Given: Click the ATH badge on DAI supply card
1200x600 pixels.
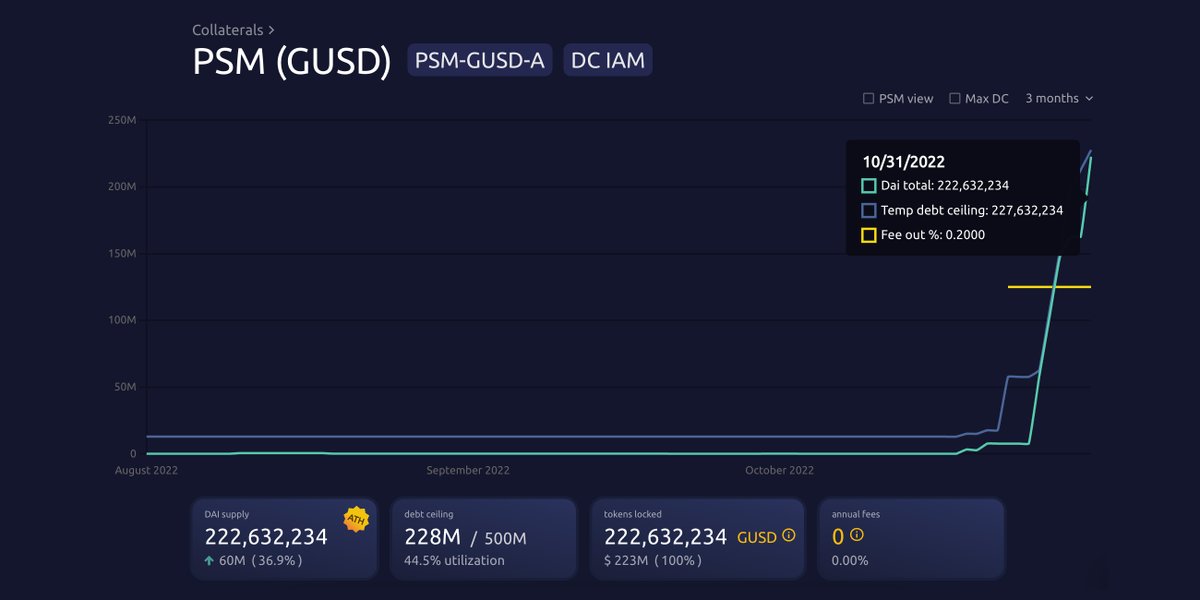Looking at the screenshot, I should tap(355, 519).
